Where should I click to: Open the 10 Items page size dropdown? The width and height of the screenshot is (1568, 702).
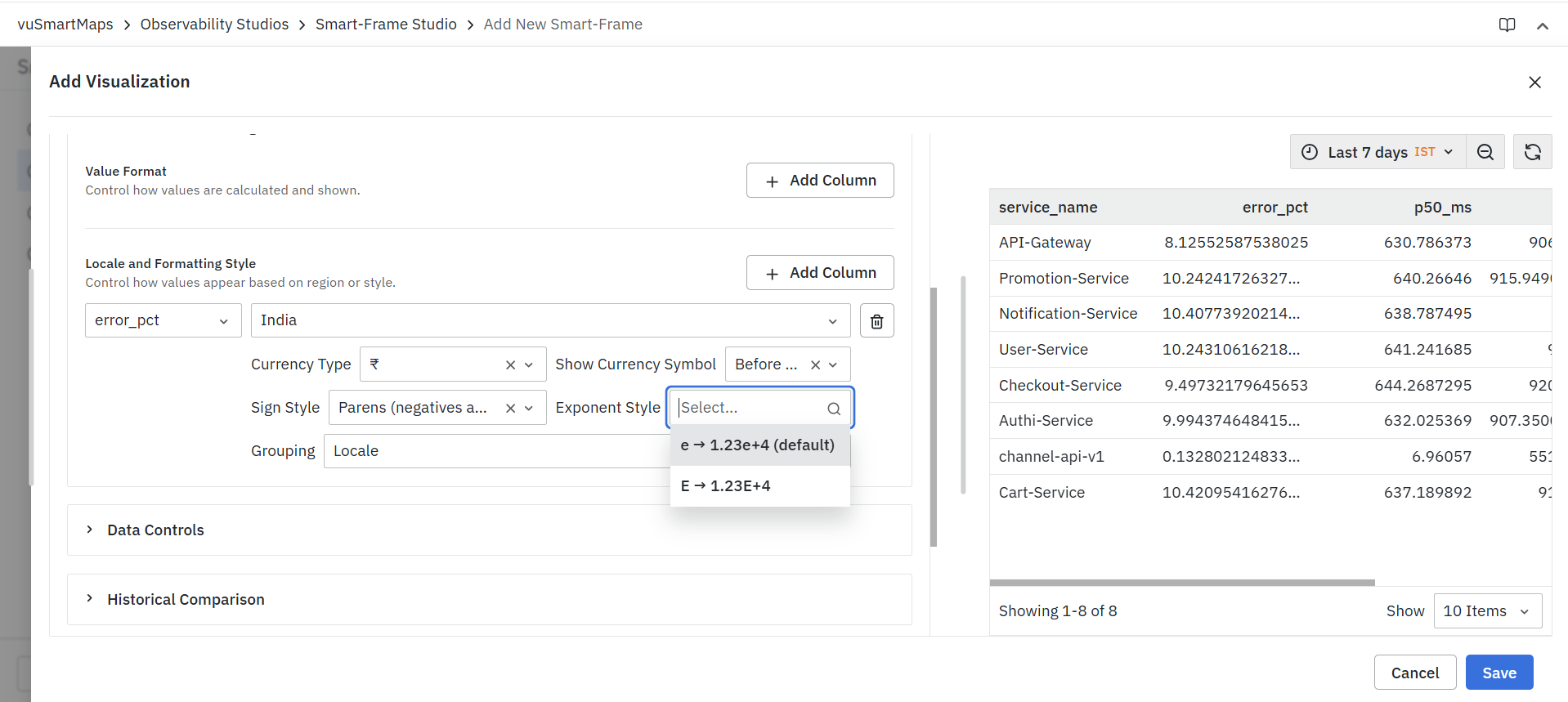point(1488,611)
